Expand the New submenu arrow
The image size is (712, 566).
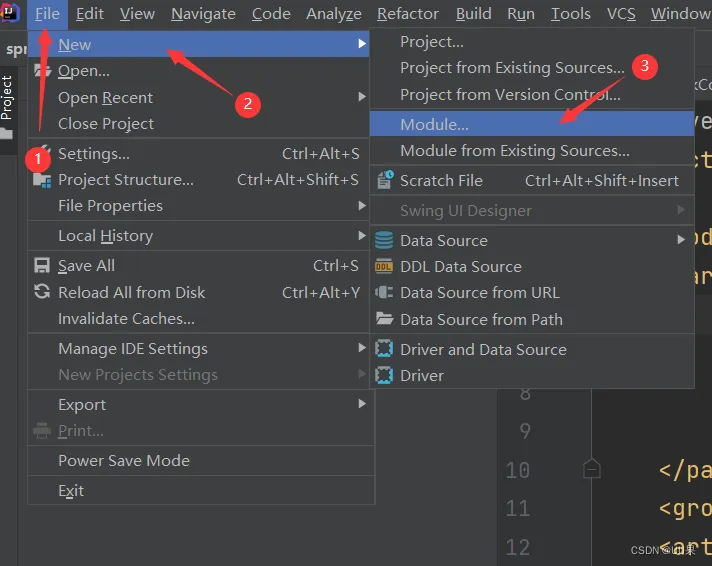coord(362,44)
